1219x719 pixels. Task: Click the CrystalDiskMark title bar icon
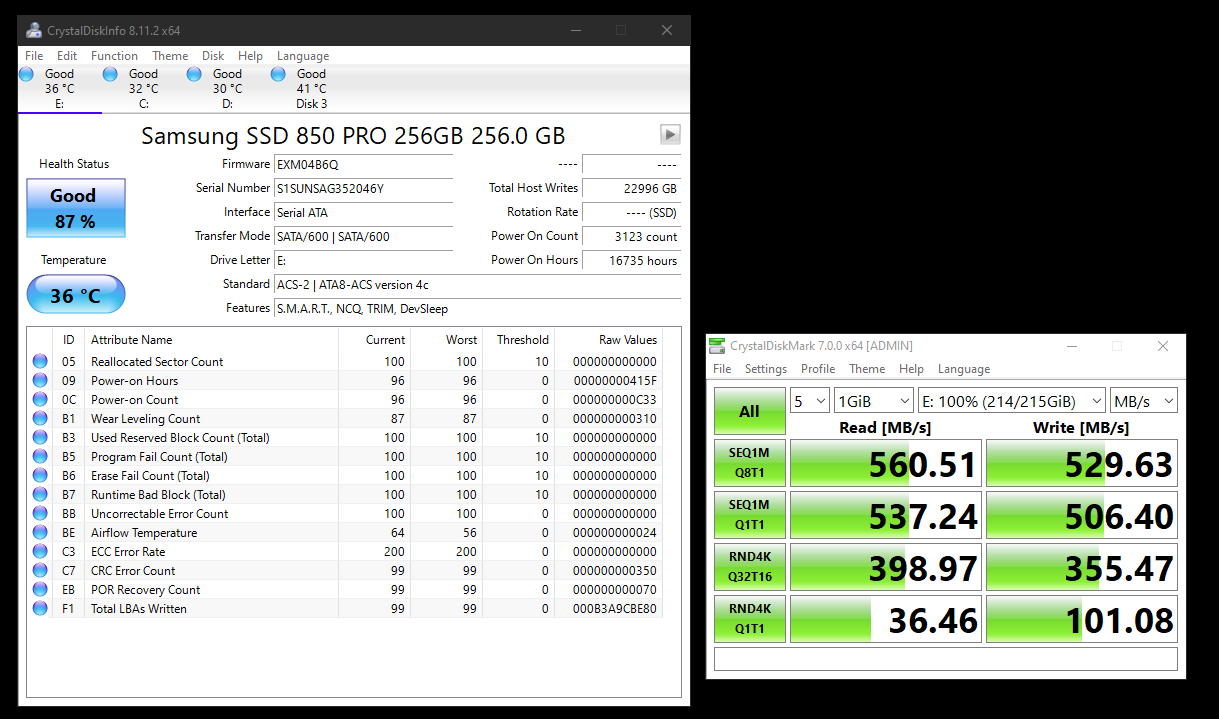click(x=717, y=346)
